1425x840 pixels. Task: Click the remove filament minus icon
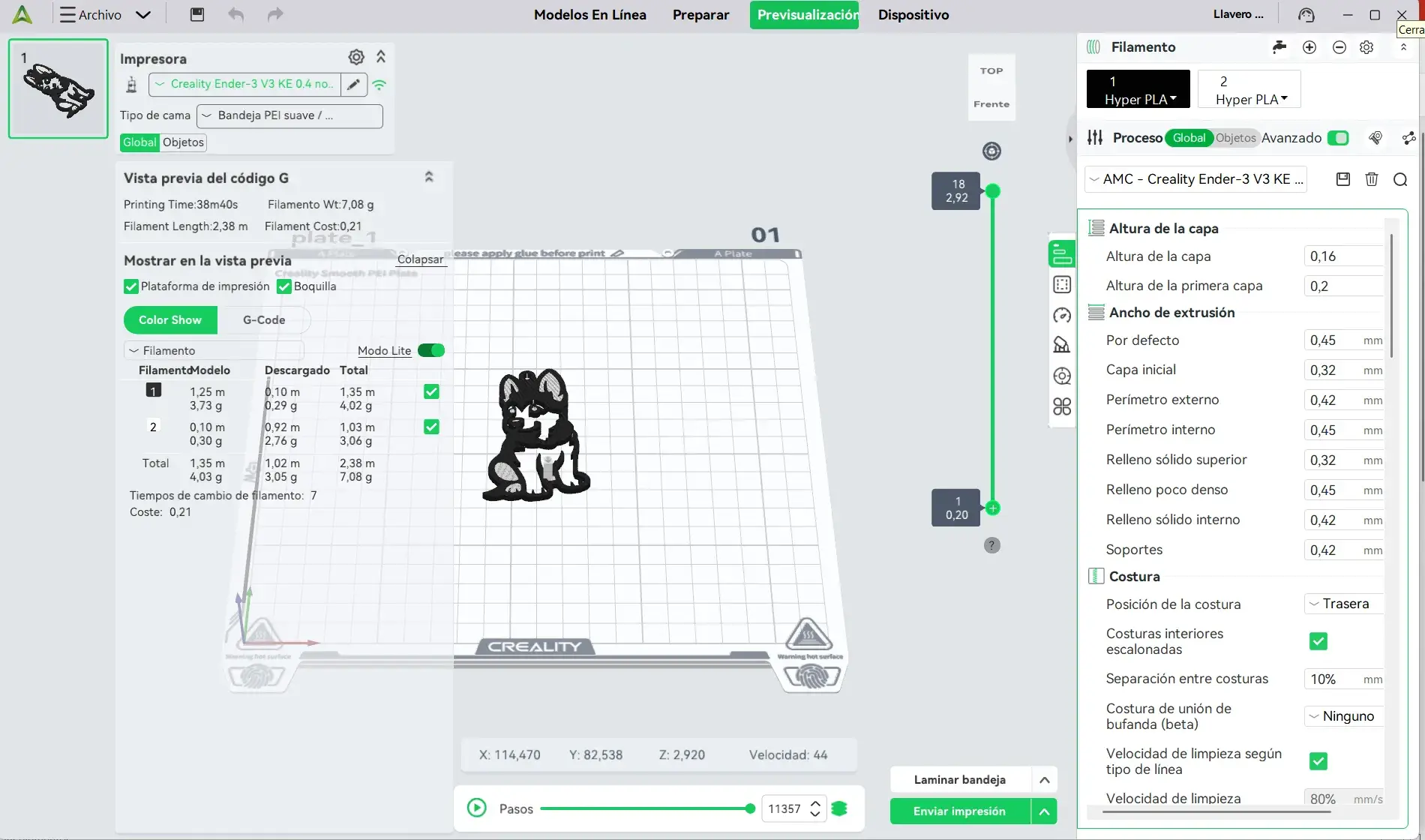click(x=1339, y=47)
